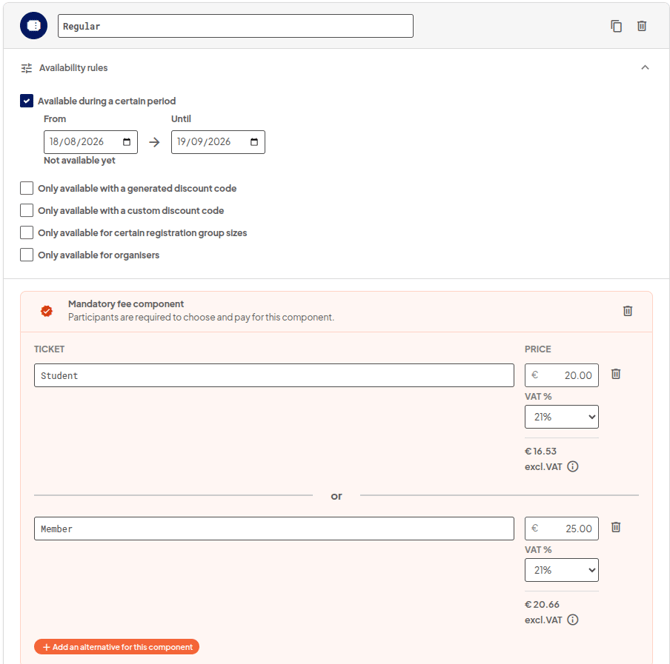The width and height of the screenshot is (670, 664).
Task: Enable Only available with a generated discount code
Action: point(26,188)
